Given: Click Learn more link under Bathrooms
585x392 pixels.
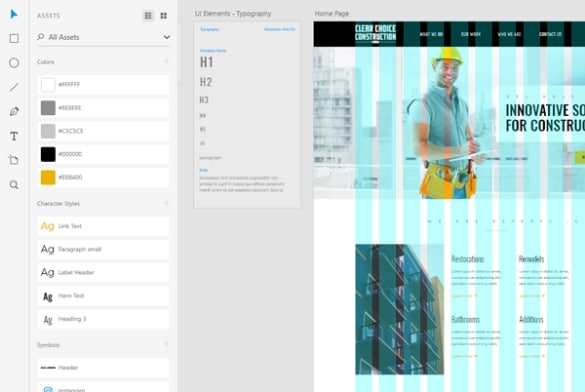Looking at the screenshot, I should pyautogui.click(x=464, y=356).
